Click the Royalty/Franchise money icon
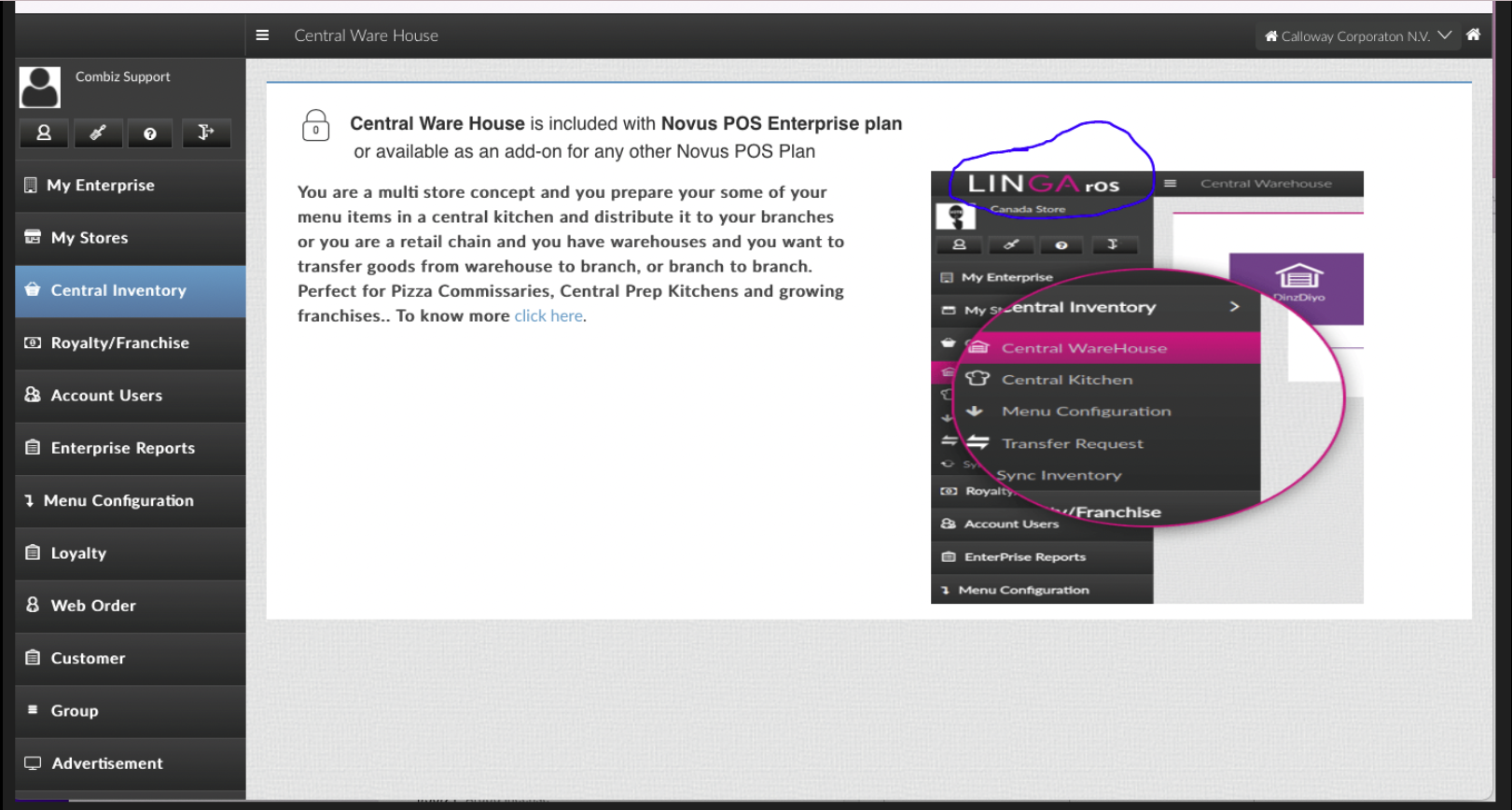Viewport: 1512px width, 810px height. (33, 342)
